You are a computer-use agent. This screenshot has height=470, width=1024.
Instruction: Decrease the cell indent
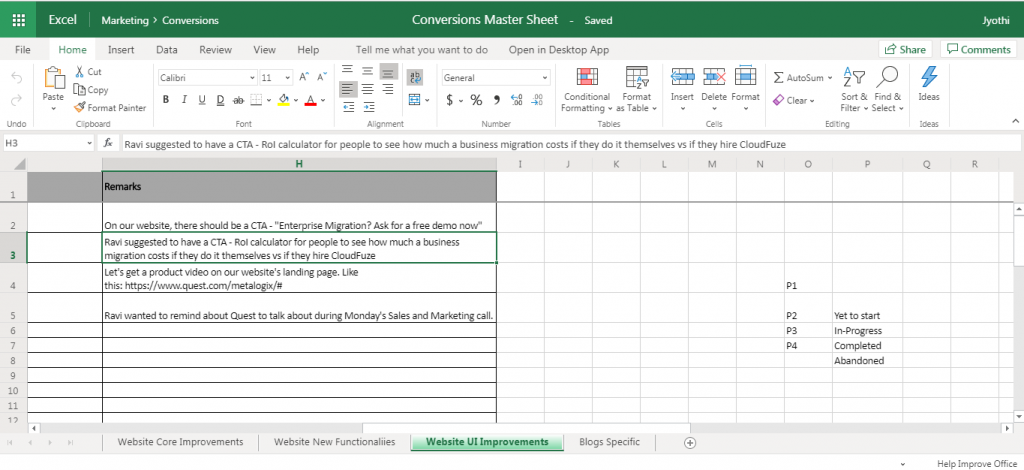348,106
